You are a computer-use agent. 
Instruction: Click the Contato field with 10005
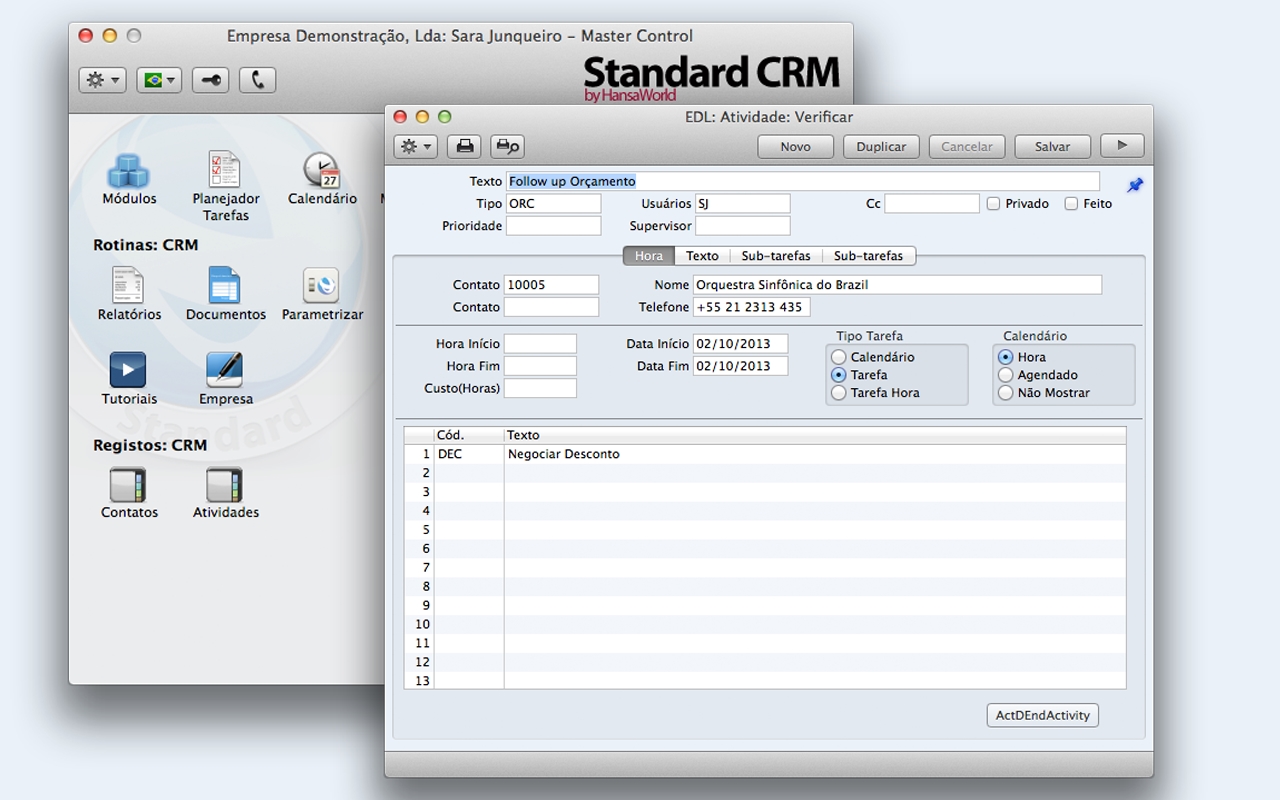(x=551, y=285)
